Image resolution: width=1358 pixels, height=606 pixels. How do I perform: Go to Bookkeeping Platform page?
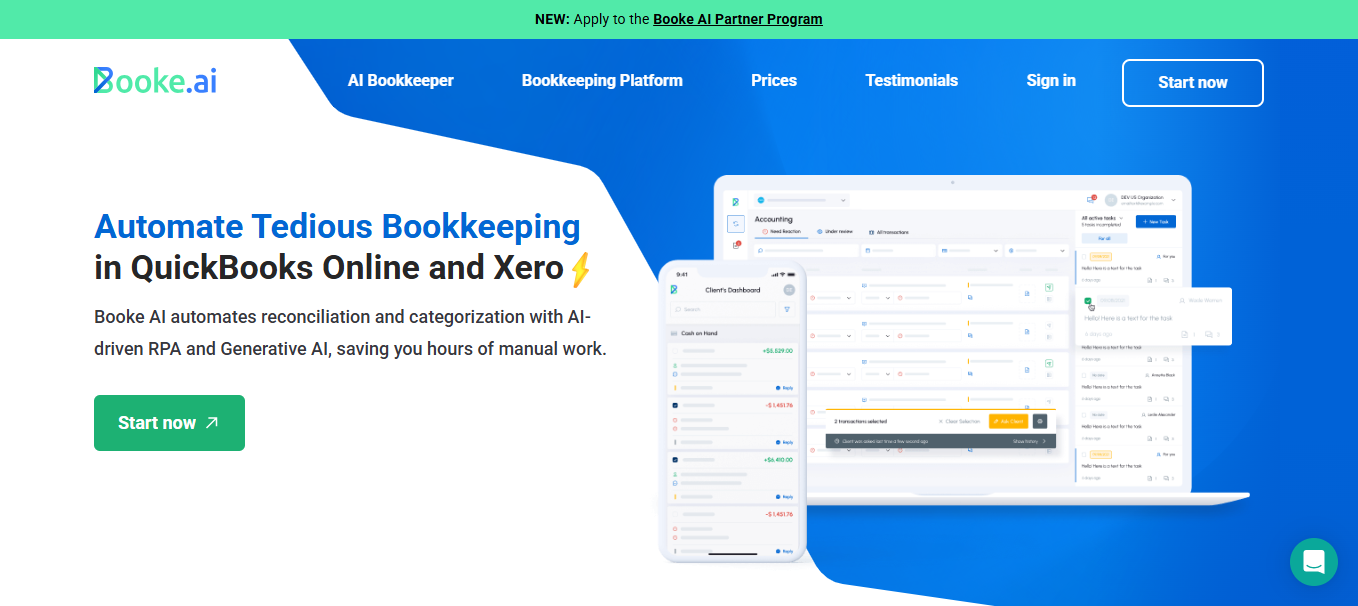(x=602, y=81)
